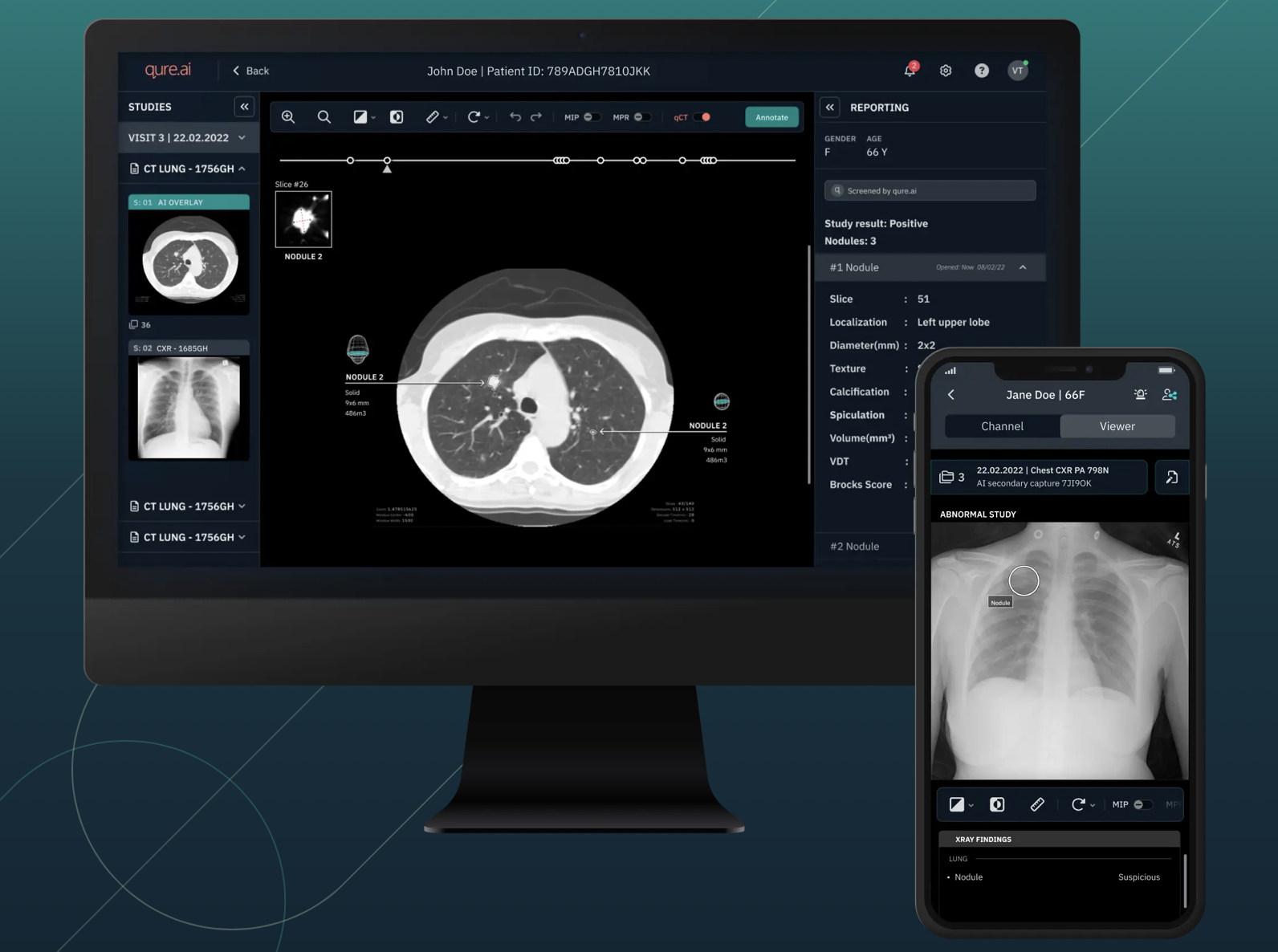This screenshot has width=1278, height=952.
Task: Select the ruler measurement tool
Action: [433, 117]
